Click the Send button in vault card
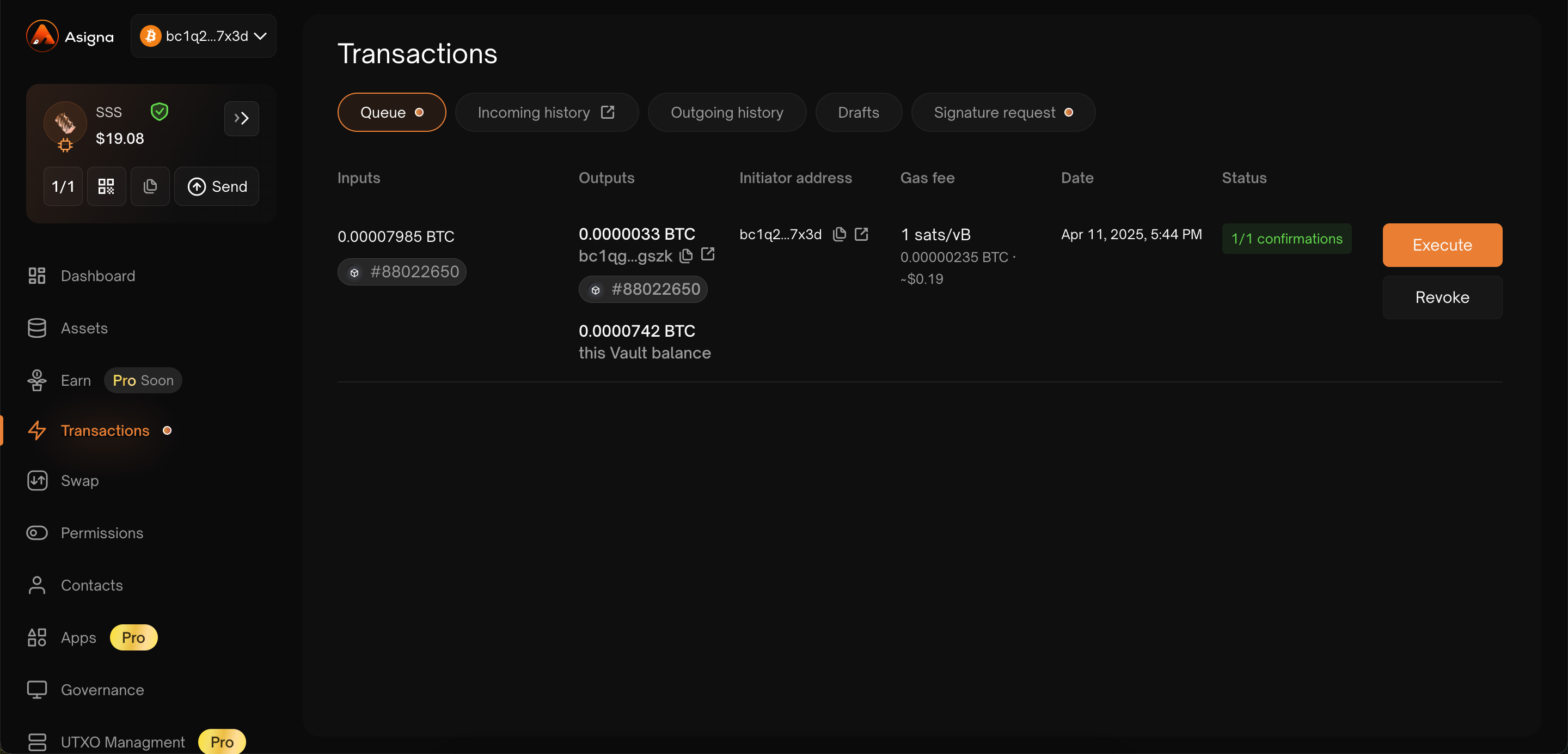The width and height of the screenshot is (1568, 754). click(217, 186)
